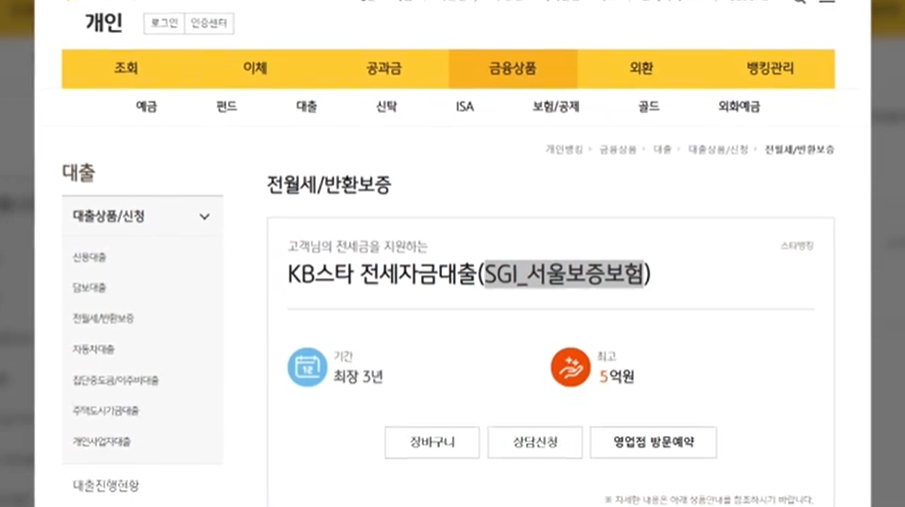The height and width of the screenshot is (507, 905).
Task: Open 집단중도금/이주비대출 in the sidebar
Action: pyautogui.click(x=115, y=380)
